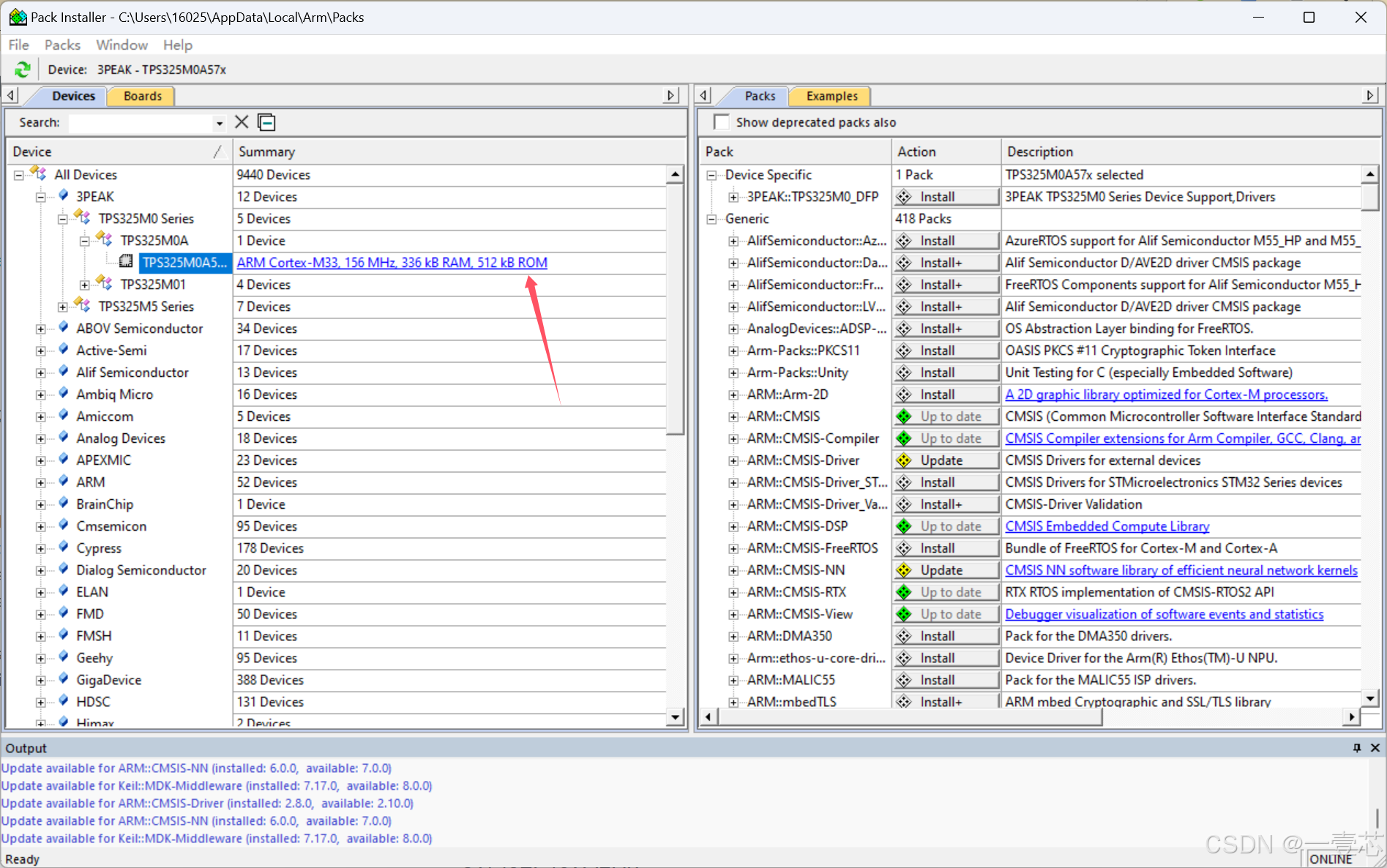1387x868 pixels.
Task: Open the Packs menu
Action: tap(62, 45)
